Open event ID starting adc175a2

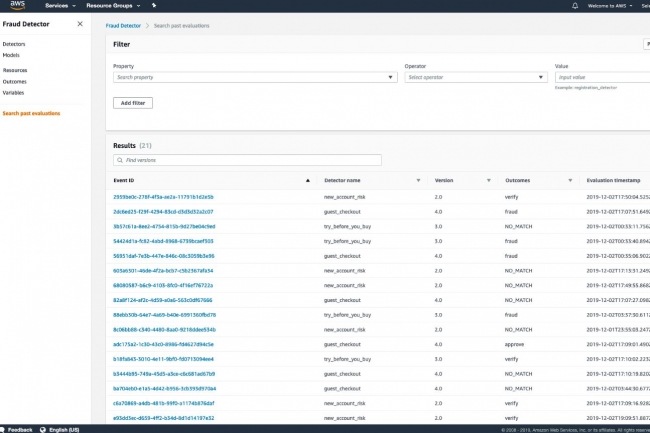click(163, 345)
